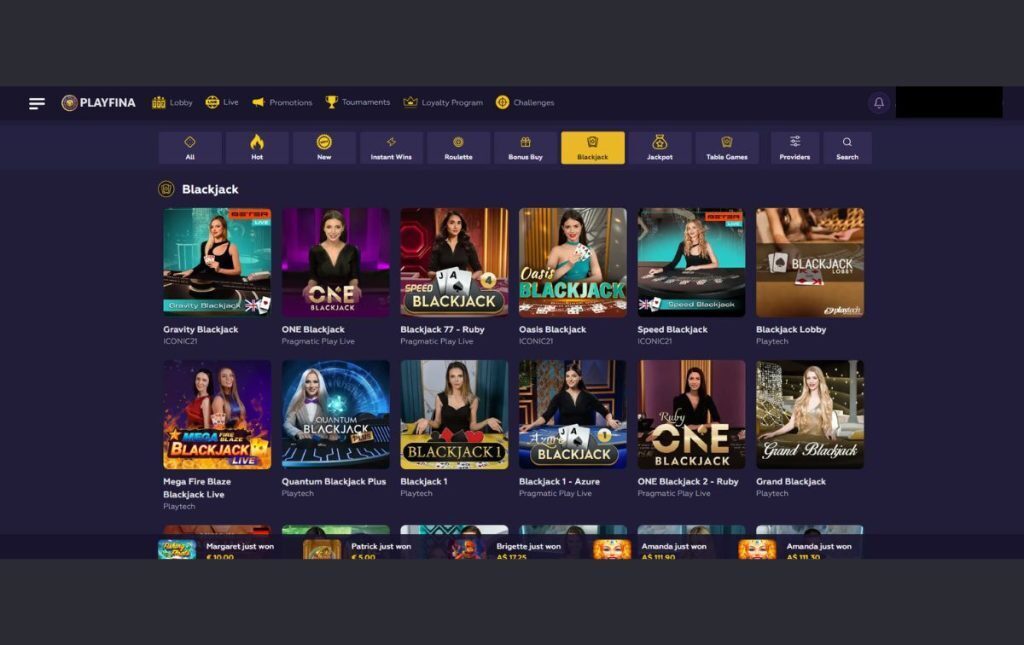
Task: Go to Lobby in top navigation
Action: (172, 102)
